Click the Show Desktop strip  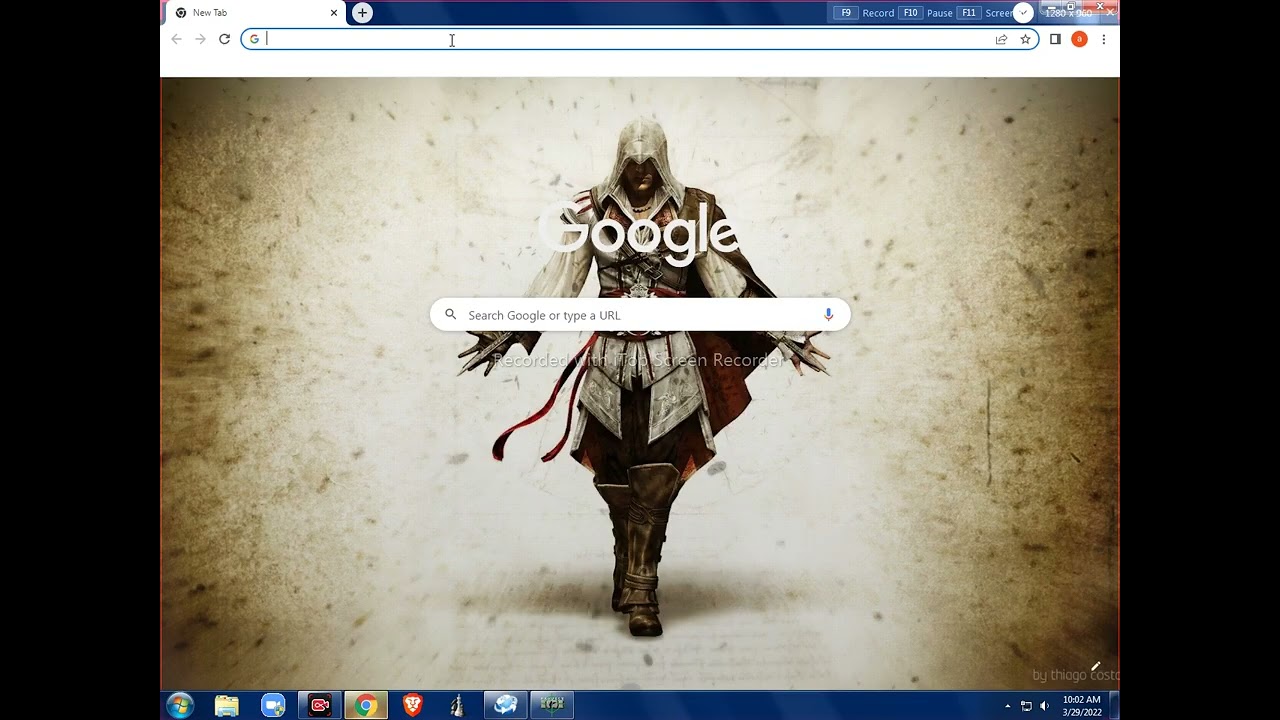1114,706
